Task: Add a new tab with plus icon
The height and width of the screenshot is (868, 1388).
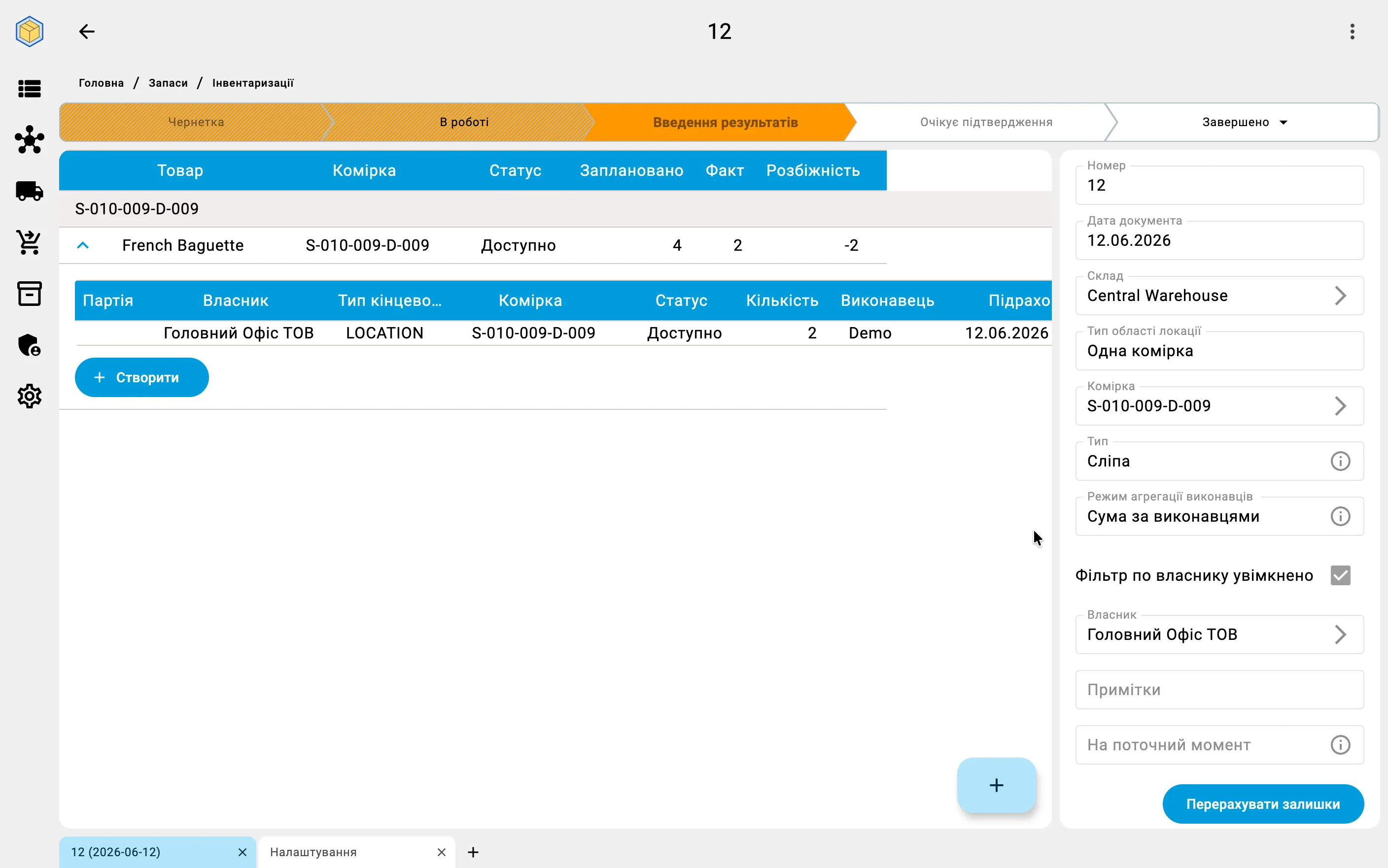Action: 473,852
